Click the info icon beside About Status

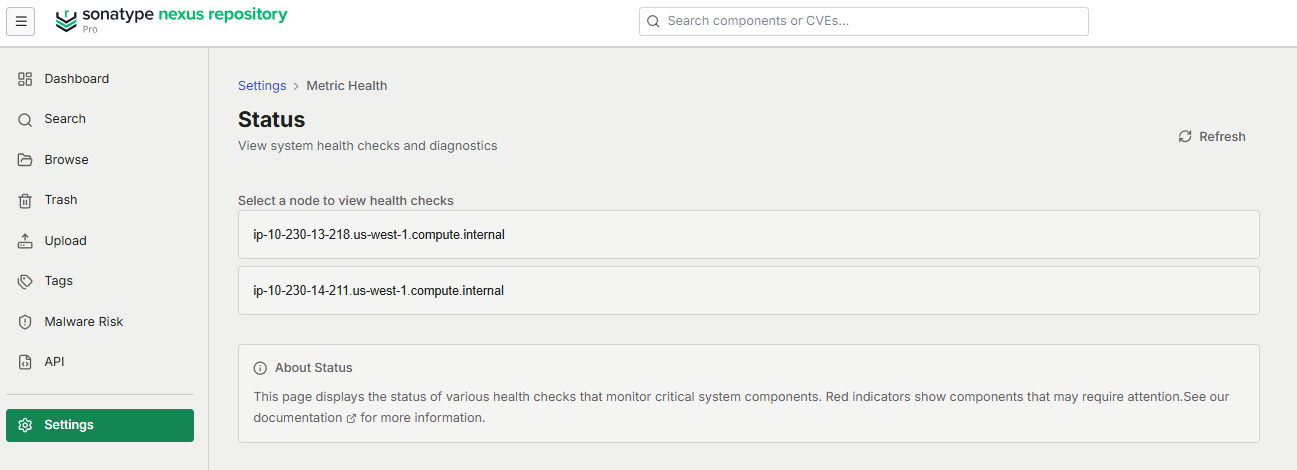point(260,368)
